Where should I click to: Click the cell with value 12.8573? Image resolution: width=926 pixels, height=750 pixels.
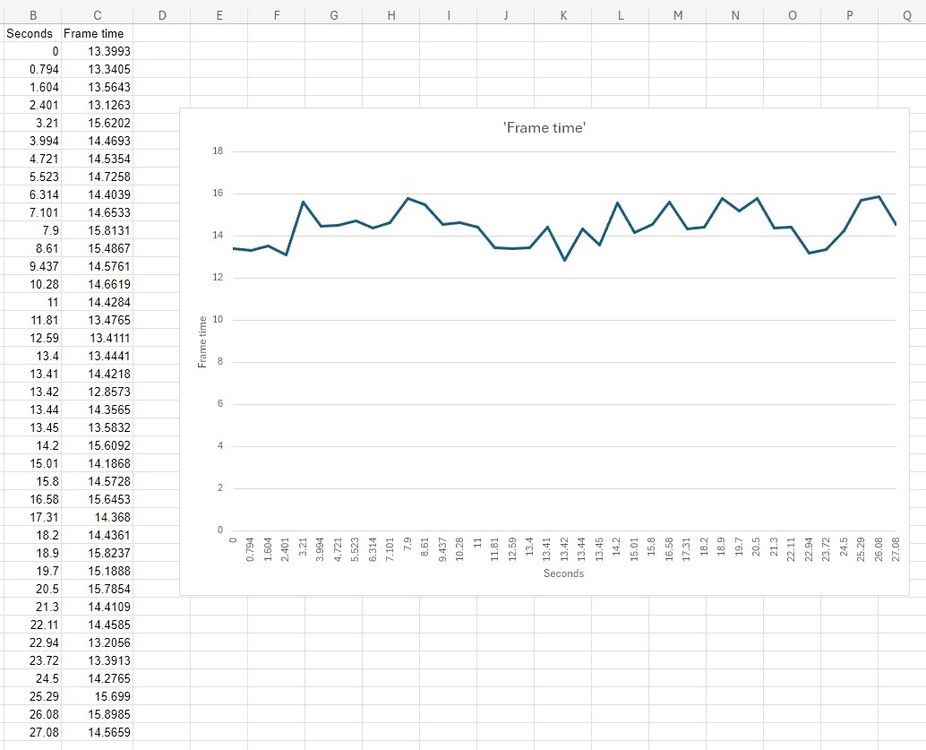(96, 392)
